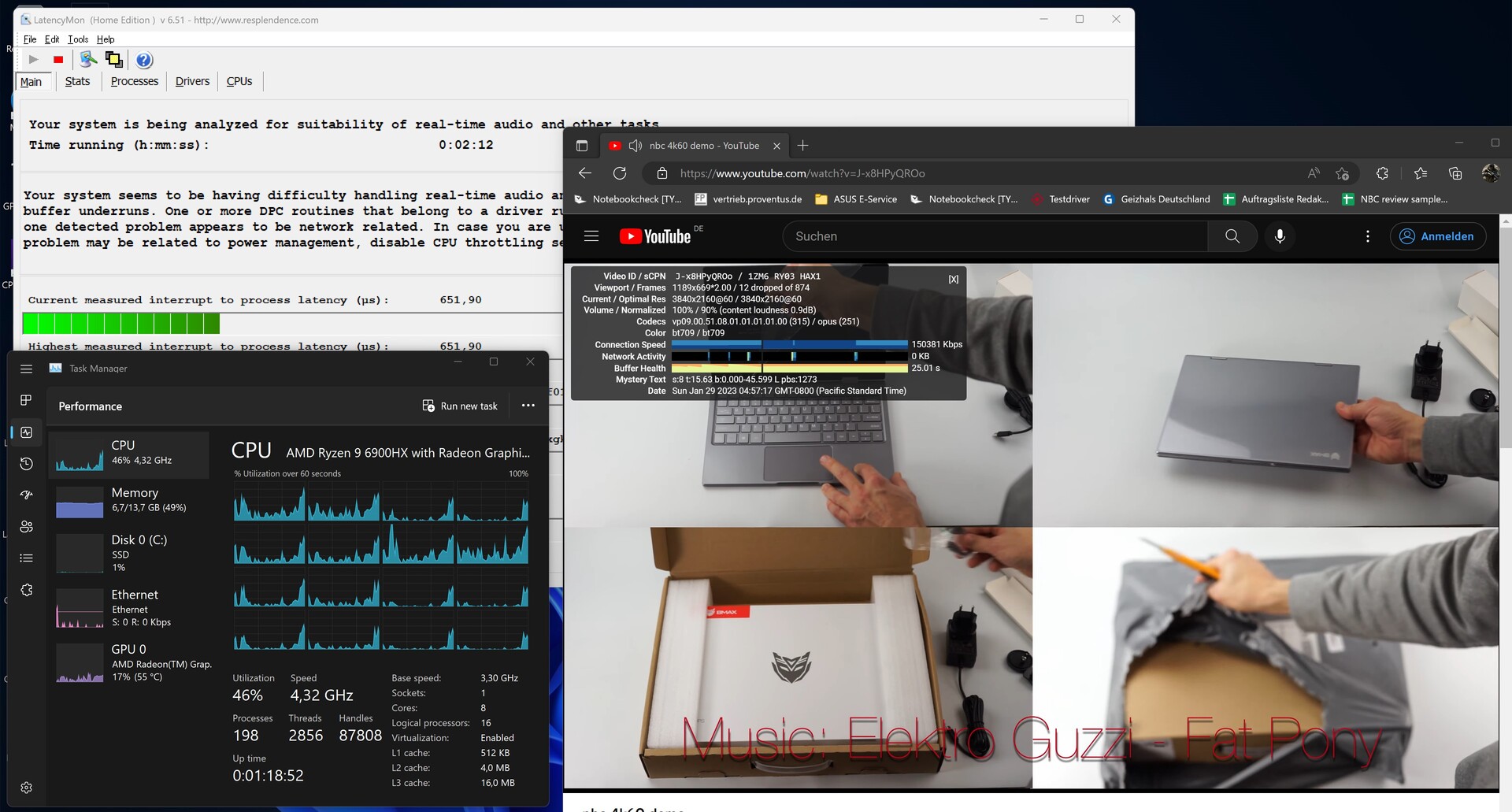Click the Edge profile avatar
The image size is (1512, 812).
pos(1490,173)
